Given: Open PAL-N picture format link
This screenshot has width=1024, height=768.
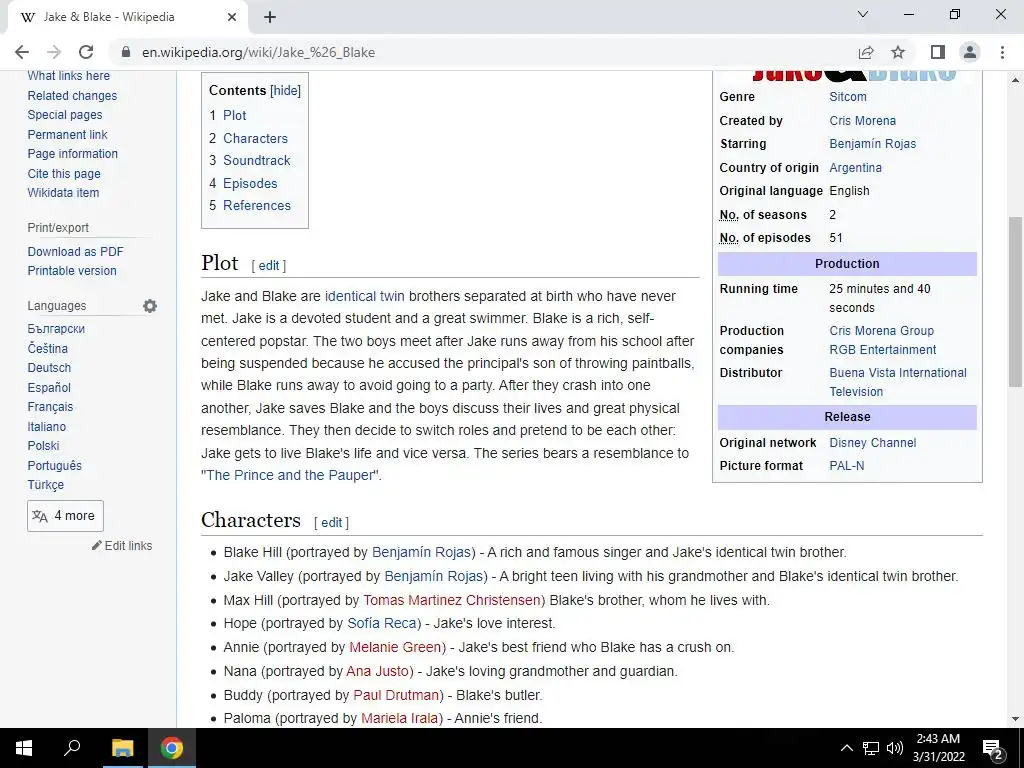Looking at the screenshot, I should pyautogui.click(x=846, y=466).
